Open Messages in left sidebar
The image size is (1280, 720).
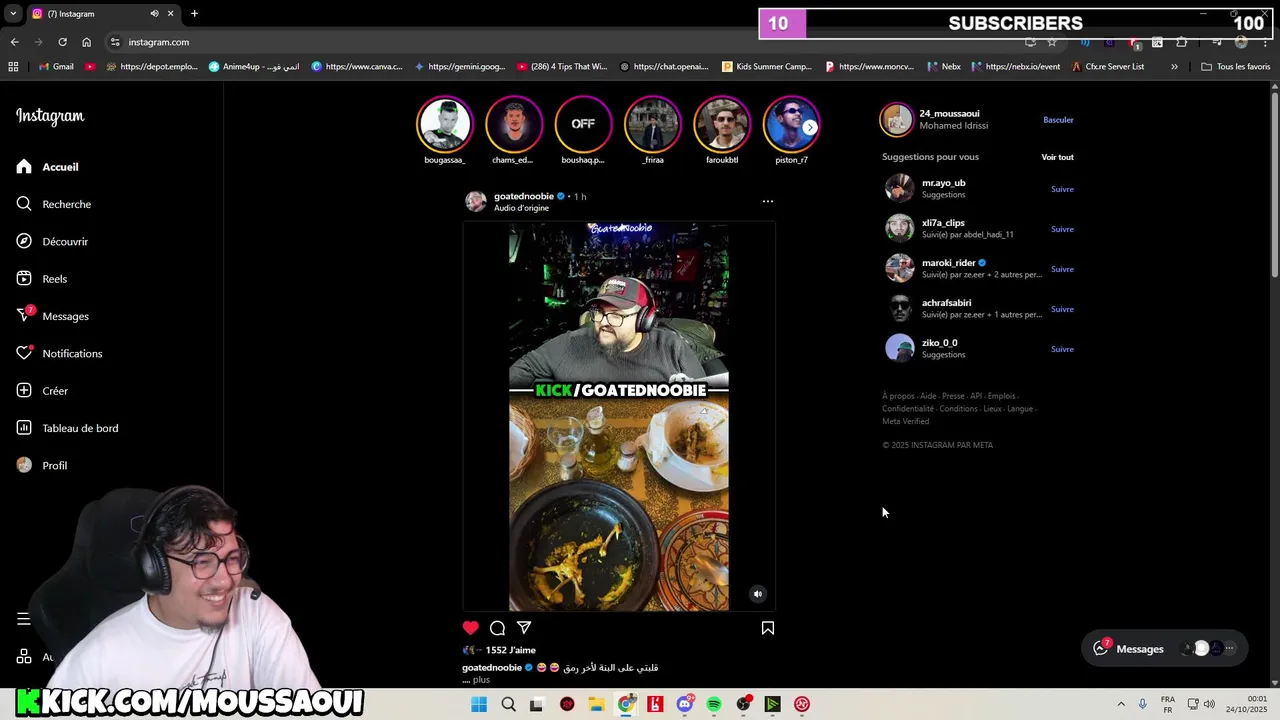(x=53, y=316)
